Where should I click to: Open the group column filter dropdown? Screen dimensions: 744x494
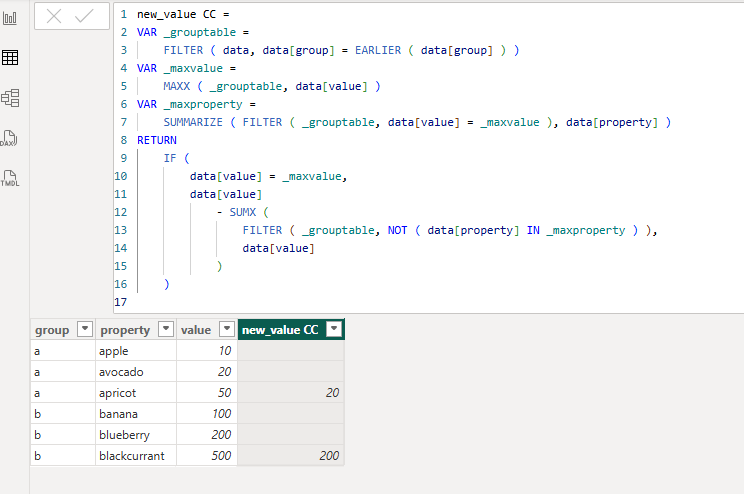pos(85,328)
